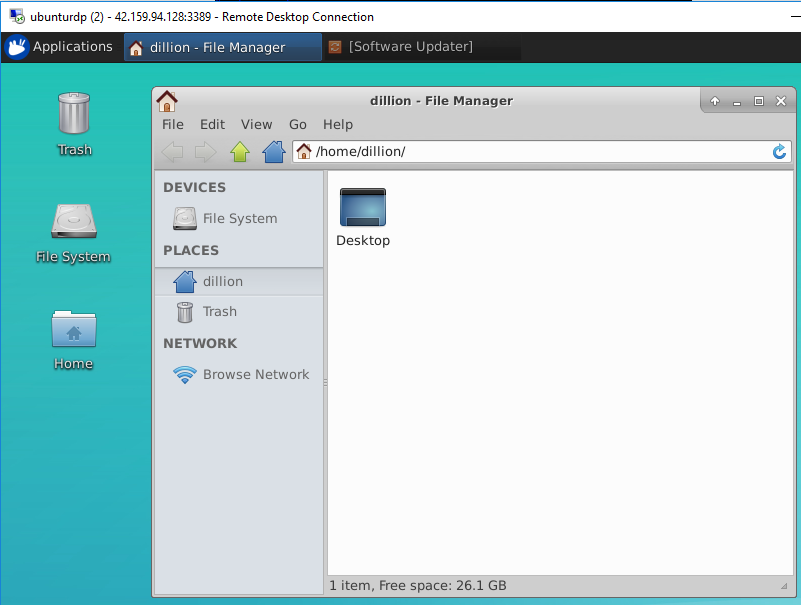Navigate back with the back arrow

[172, 152]
